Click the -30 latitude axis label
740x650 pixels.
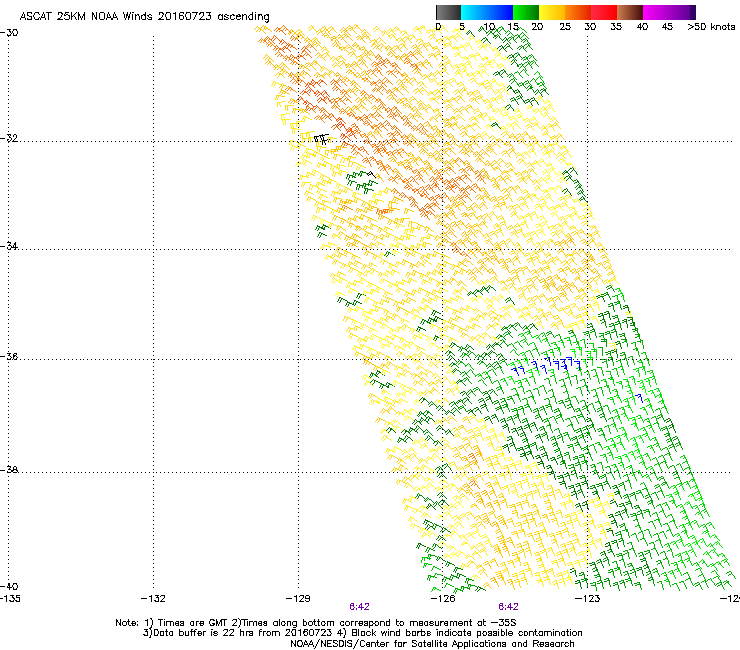pos(9,33)
